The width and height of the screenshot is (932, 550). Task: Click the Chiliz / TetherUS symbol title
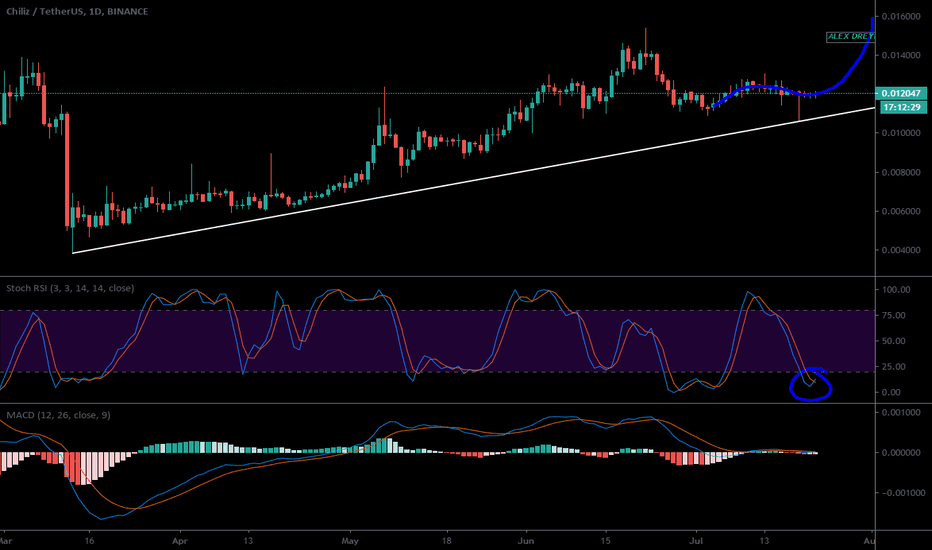77,11
